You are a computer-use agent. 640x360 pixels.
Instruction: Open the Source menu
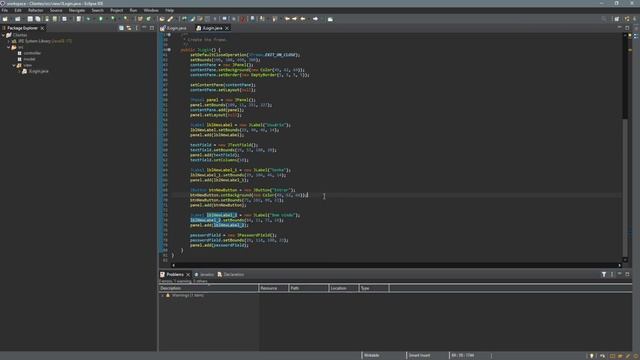[x=56, y=10]
